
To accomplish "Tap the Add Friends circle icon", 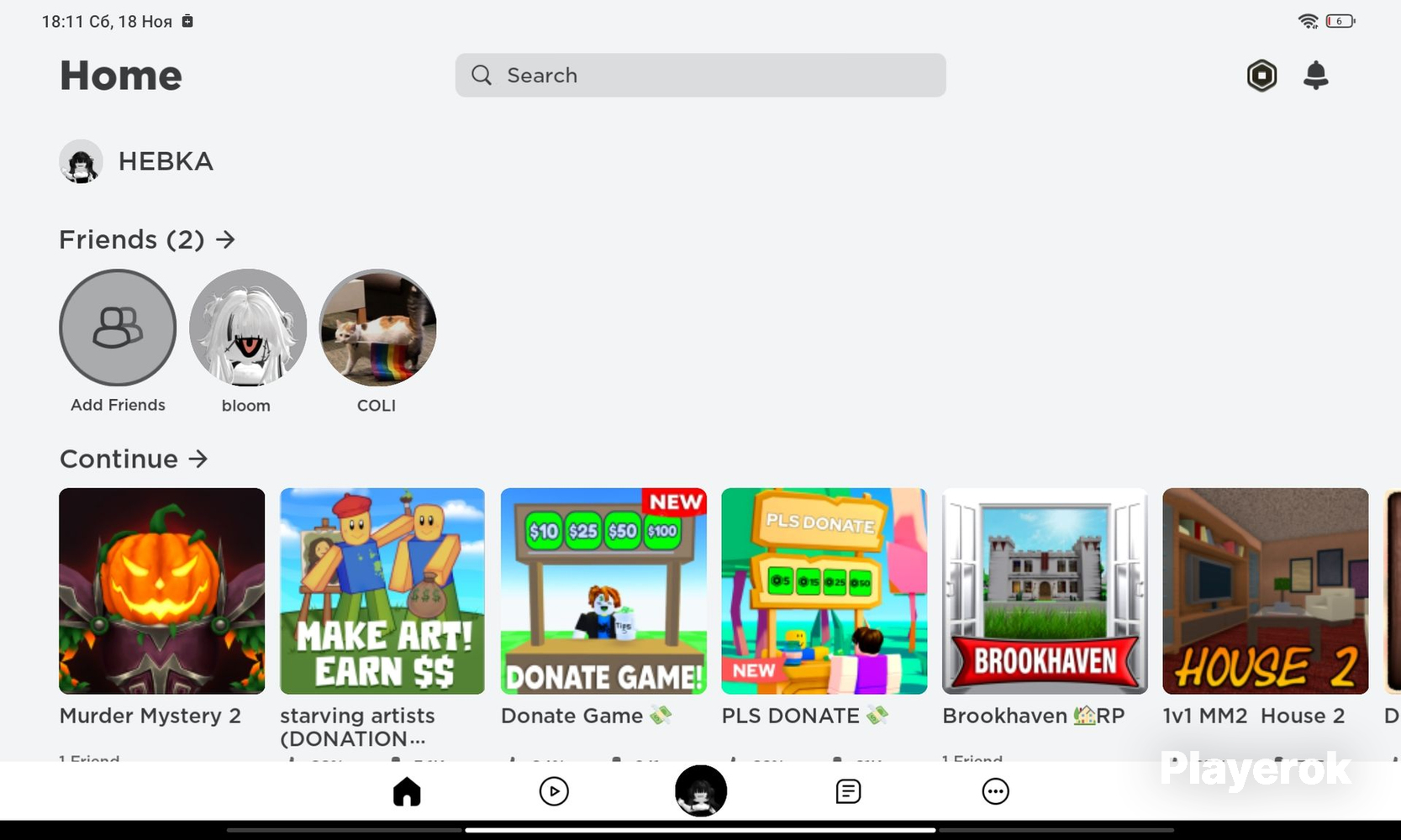I will click(x=118, y=328).
